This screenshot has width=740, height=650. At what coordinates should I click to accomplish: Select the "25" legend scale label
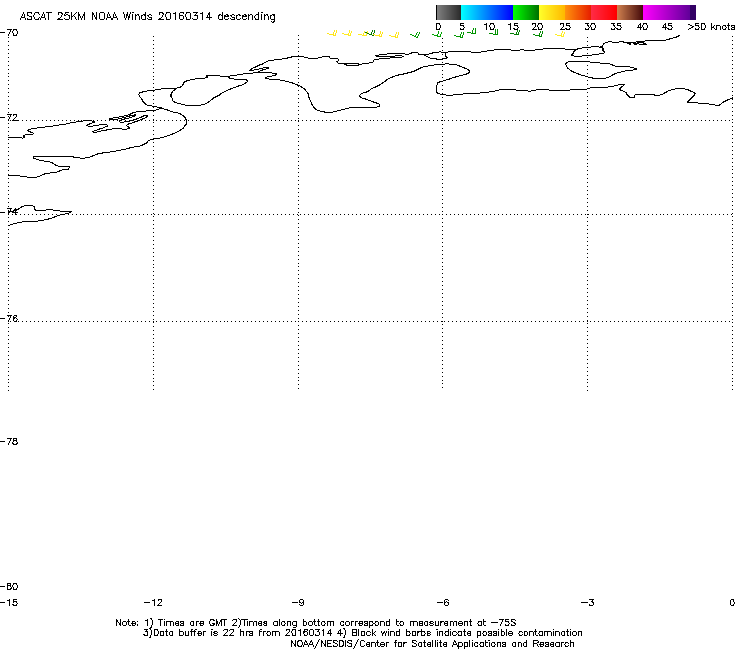click(565, 27)
